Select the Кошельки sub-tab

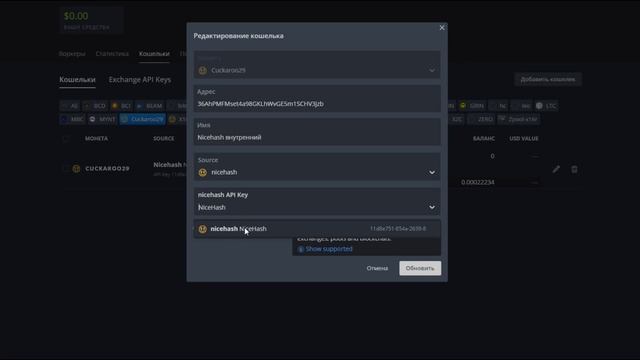[77, 80]
